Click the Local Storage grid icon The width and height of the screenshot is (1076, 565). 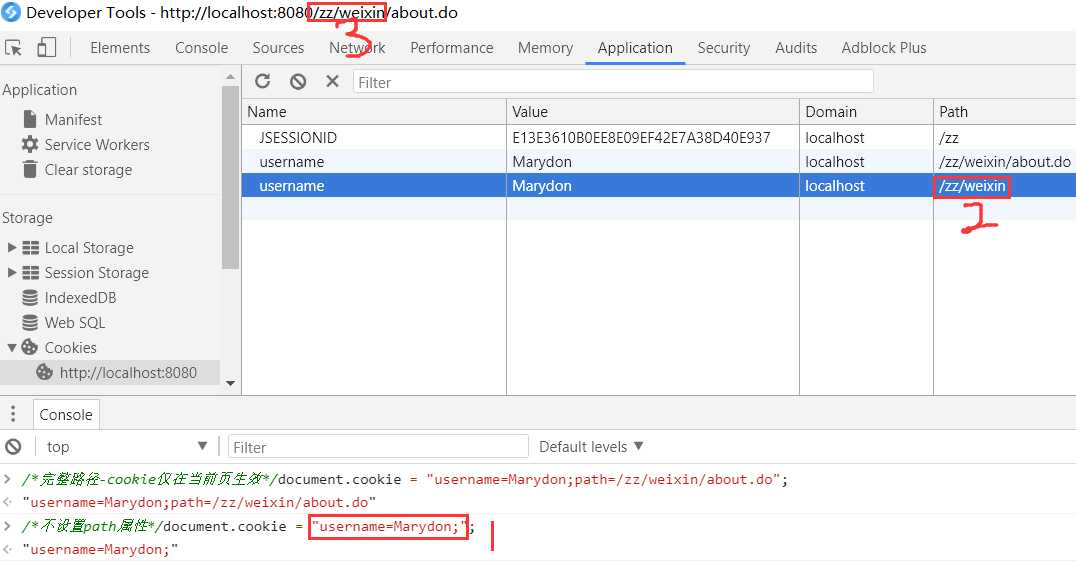click(30, 247)
